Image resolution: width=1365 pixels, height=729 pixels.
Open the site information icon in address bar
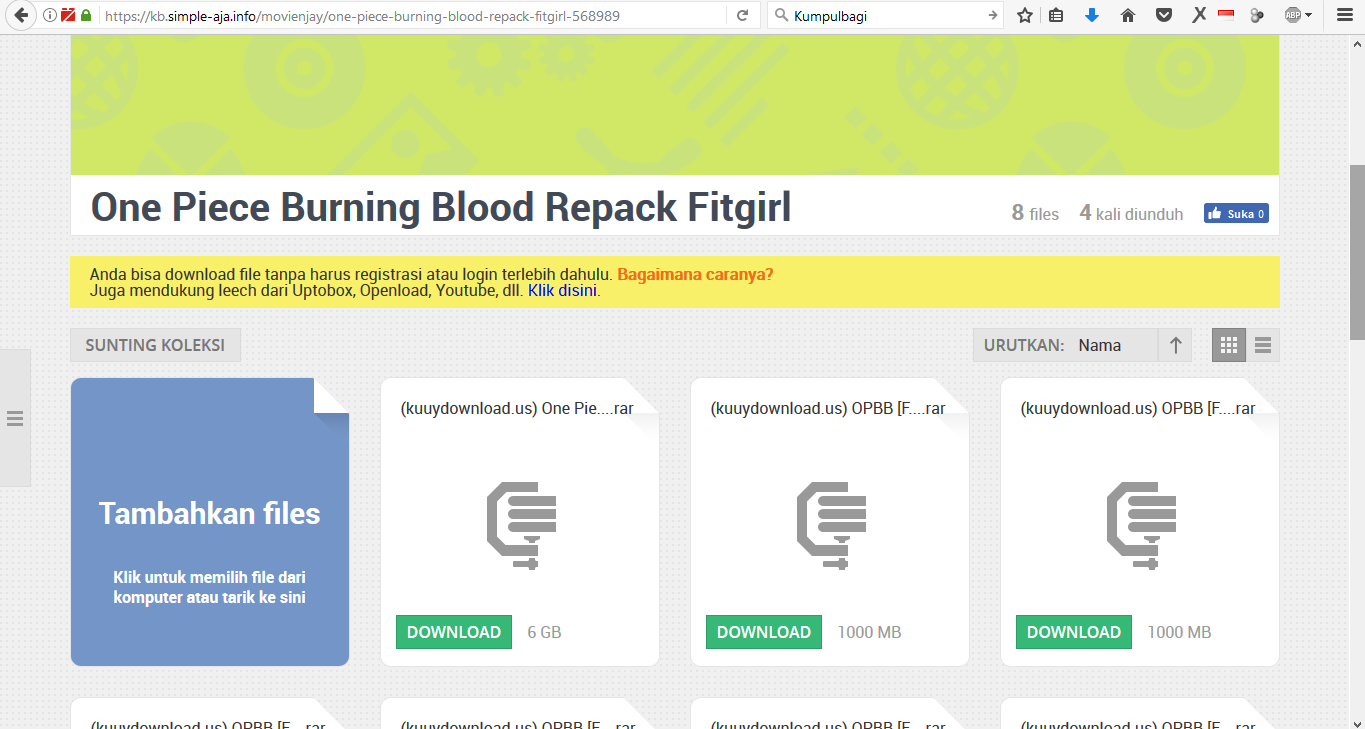(x=50, y=16)
